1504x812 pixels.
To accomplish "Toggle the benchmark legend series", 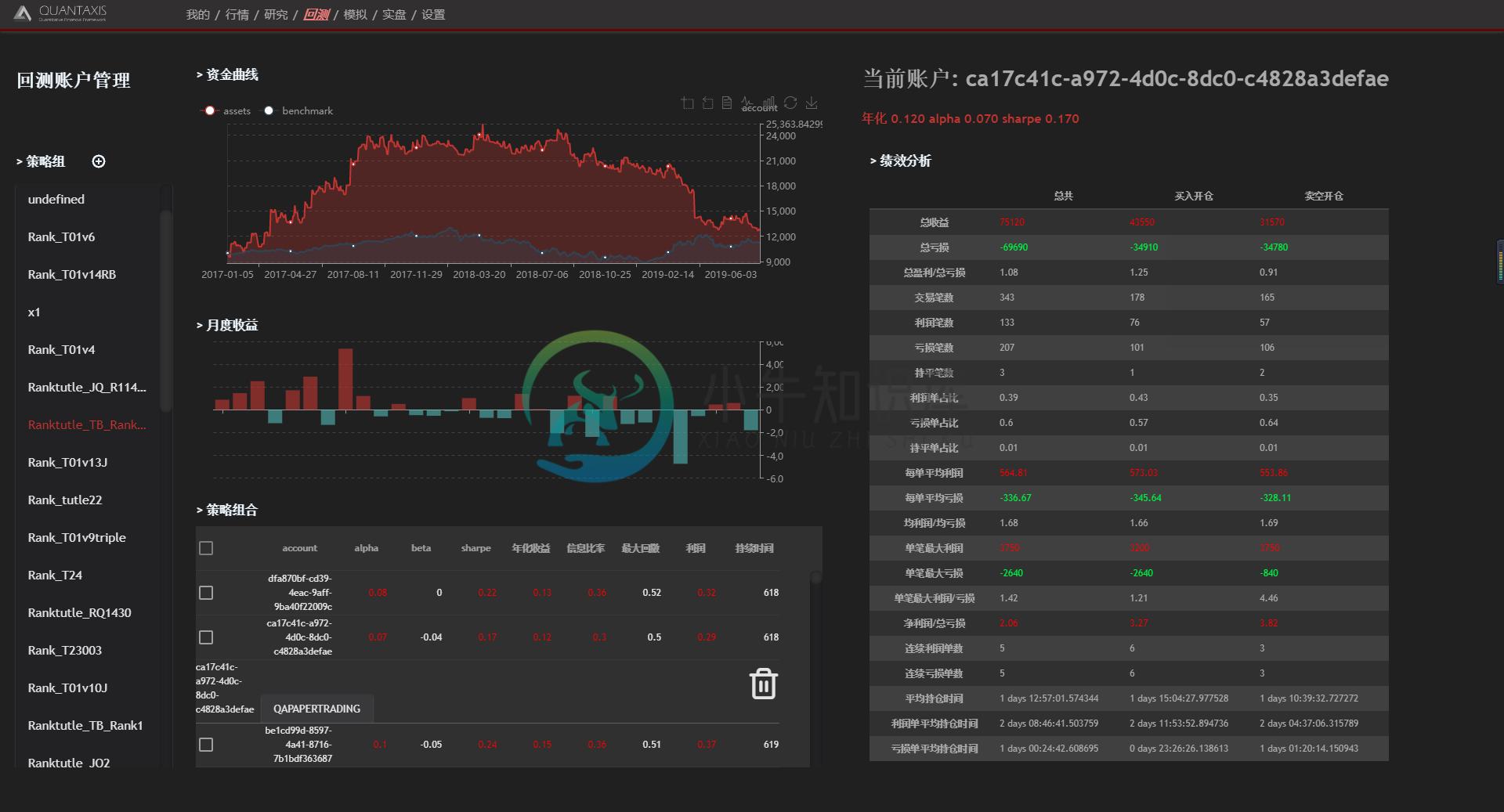I will point(298,110).
